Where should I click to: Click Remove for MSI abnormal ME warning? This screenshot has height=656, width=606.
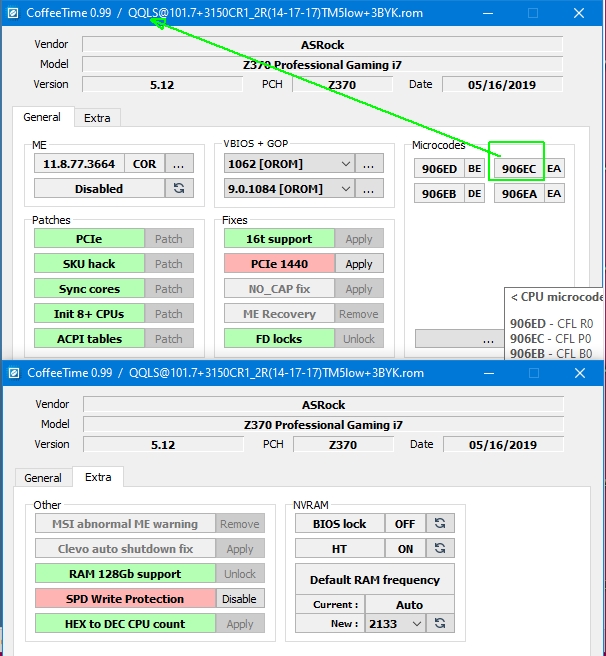click(x=240, y=523)
